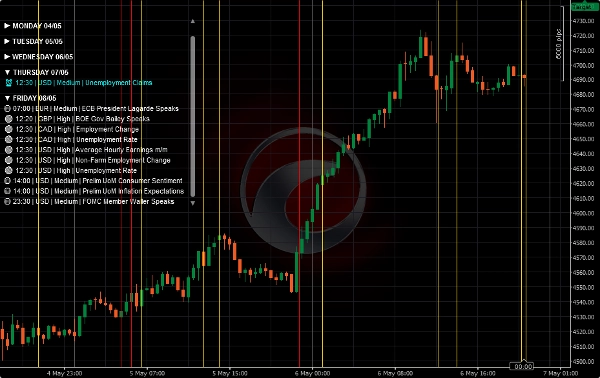Select the CAD Unemployment Rate event text
The width and height of the screenshot is (600, 378).
click(x=76, y=140)
